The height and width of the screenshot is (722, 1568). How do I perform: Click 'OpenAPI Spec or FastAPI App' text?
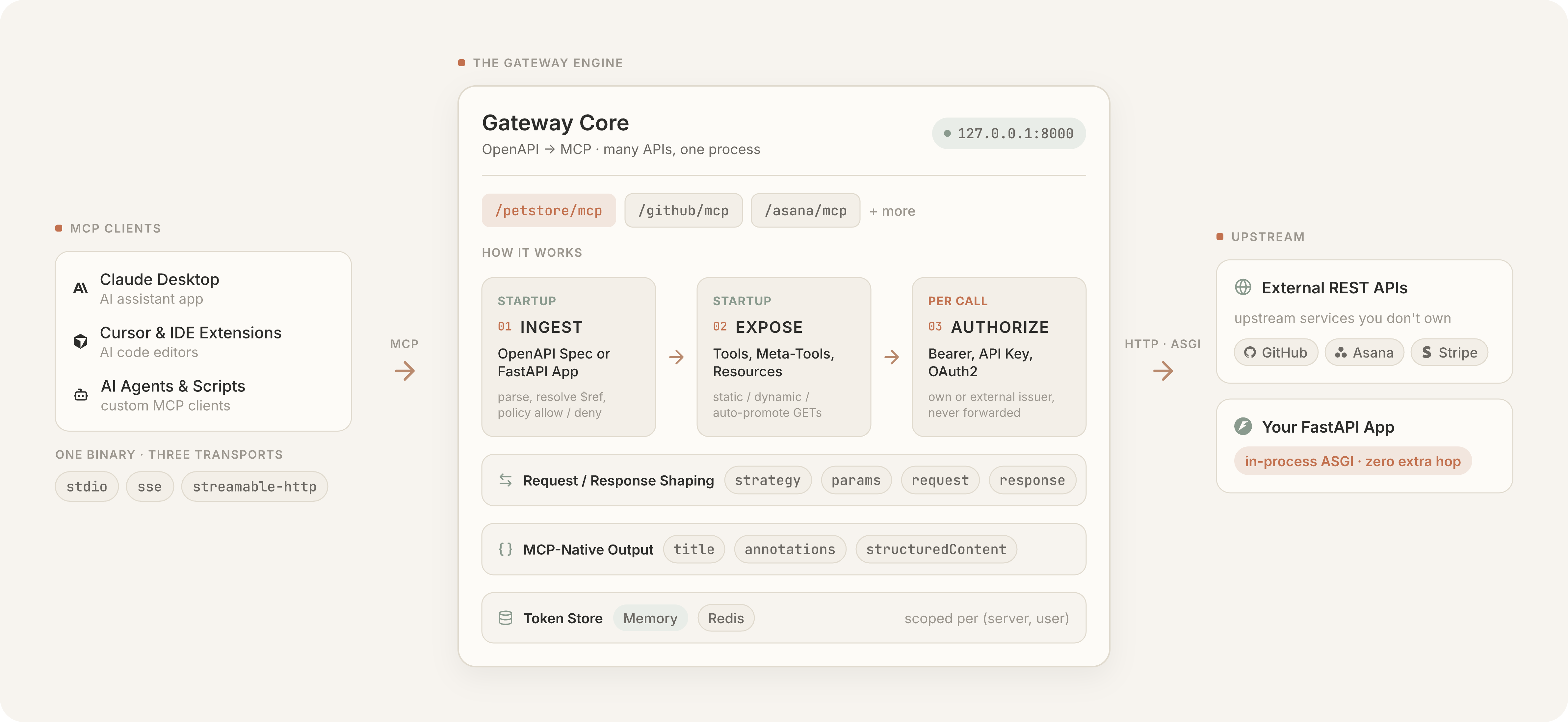(553, 362)
